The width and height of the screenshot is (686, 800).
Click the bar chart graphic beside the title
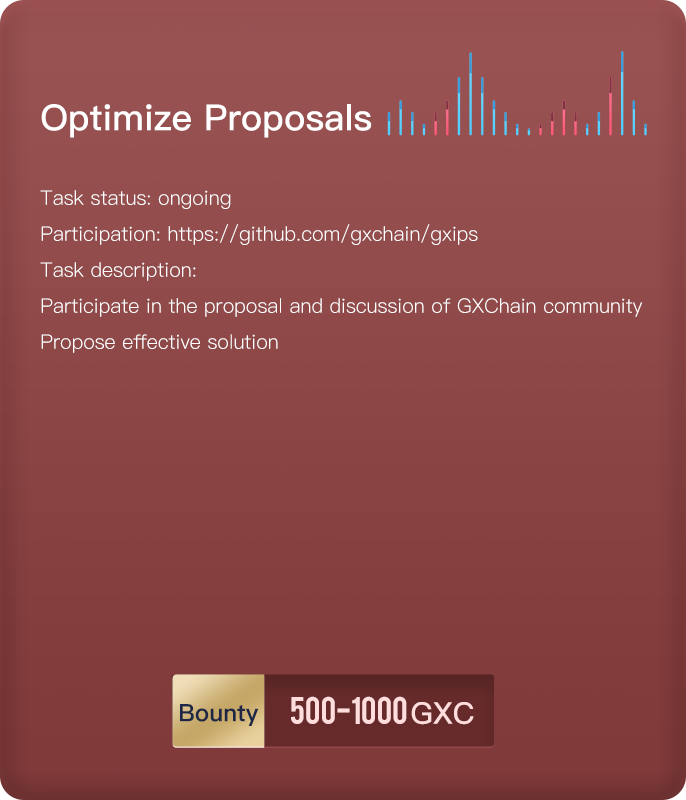[x=517, y=93]
